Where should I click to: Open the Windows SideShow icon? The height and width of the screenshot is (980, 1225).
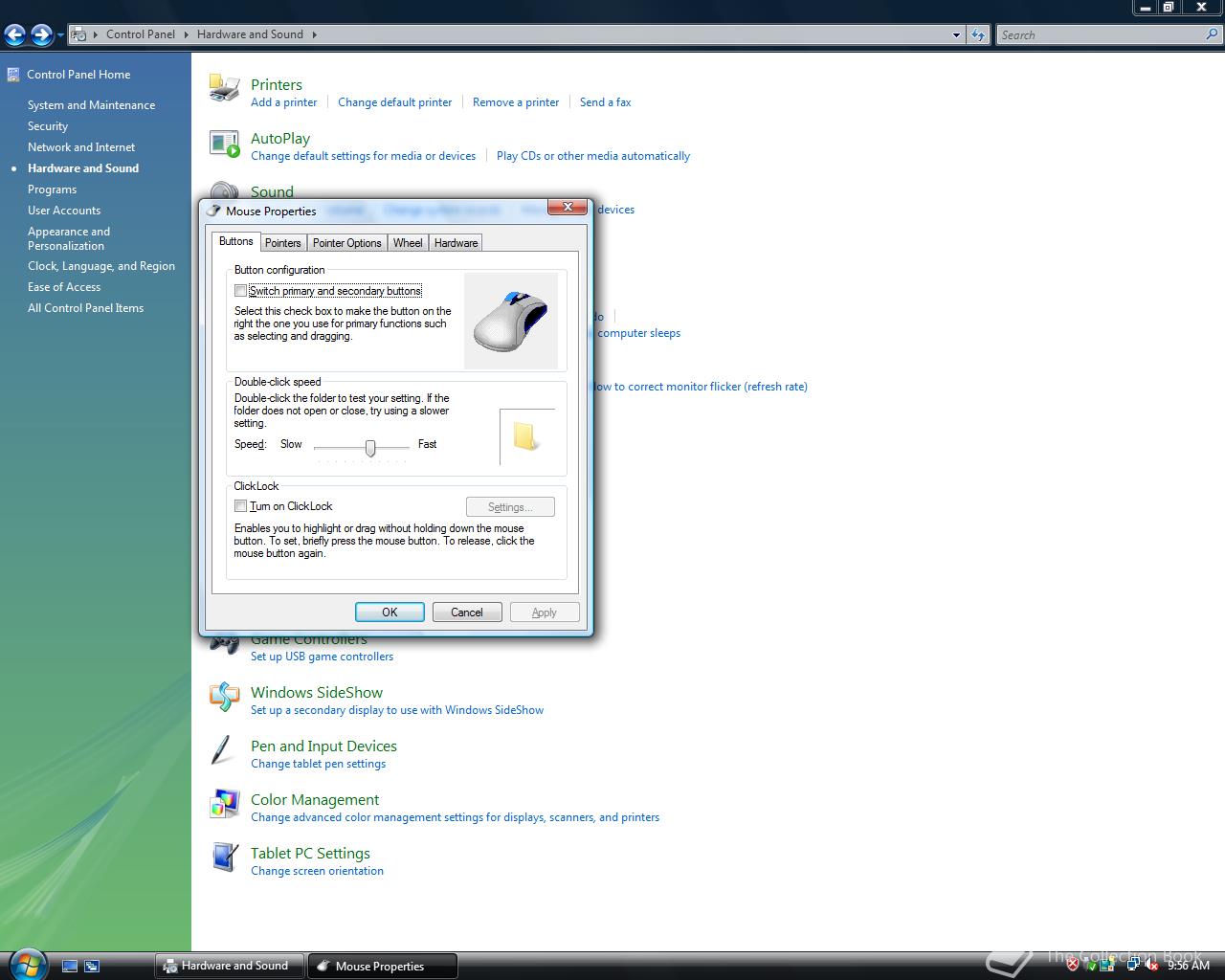[x=224, y=697]
